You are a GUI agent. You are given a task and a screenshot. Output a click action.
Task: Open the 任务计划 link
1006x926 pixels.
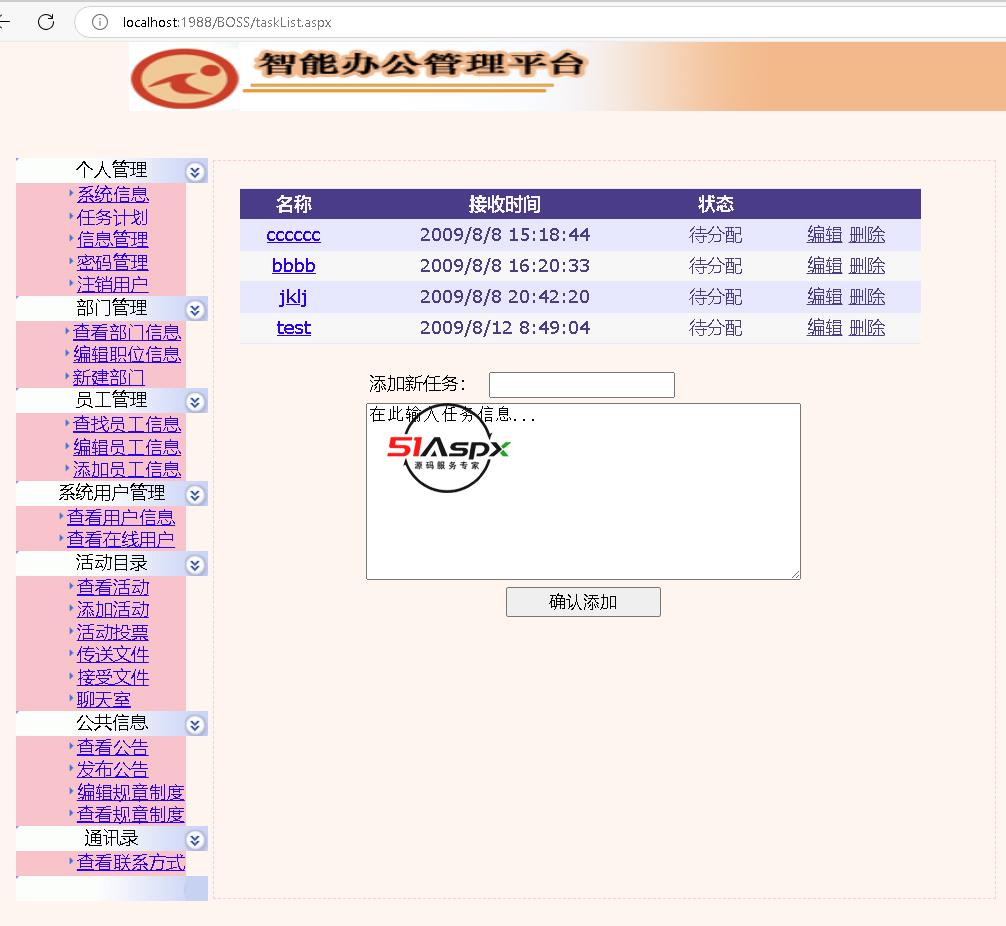pyautogui.click(x=113, y=217)
